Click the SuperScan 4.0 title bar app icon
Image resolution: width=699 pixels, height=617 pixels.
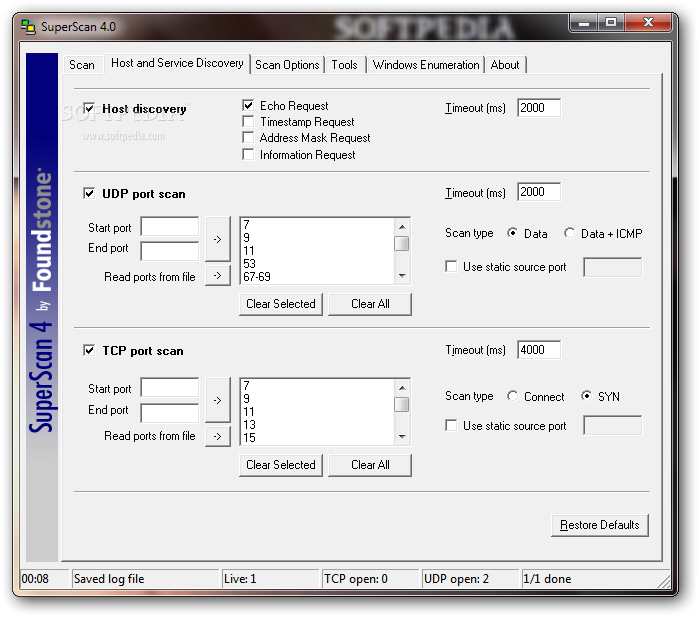(28, 27)
